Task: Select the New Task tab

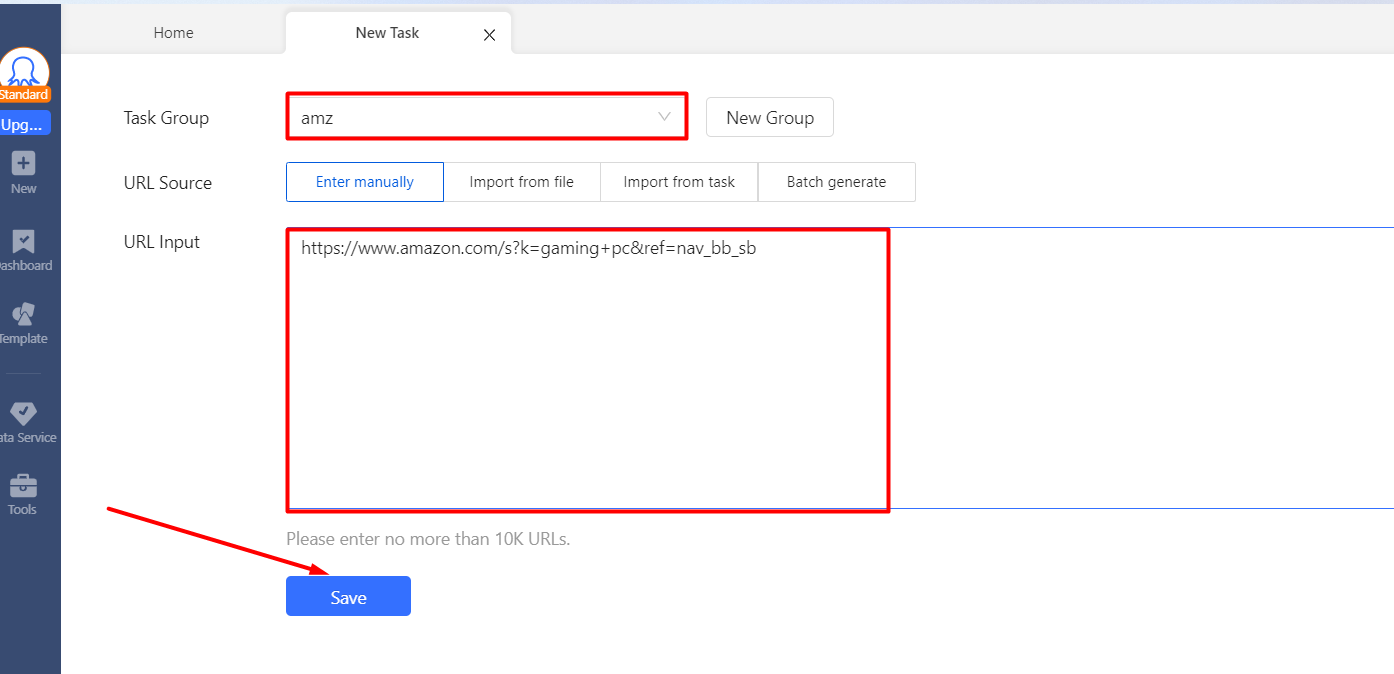Action: [387, 32]
